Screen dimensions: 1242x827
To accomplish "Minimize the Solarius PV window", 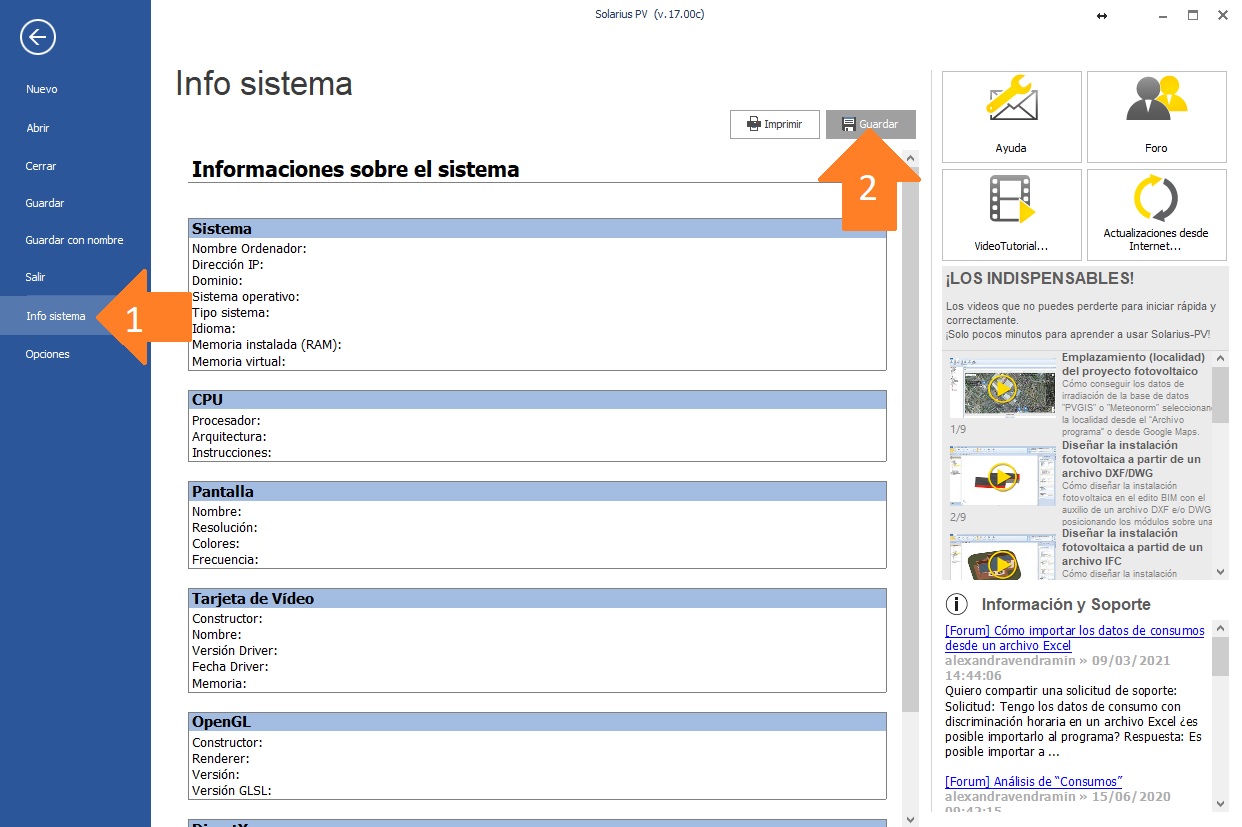I will click(x=1162, y=16).
